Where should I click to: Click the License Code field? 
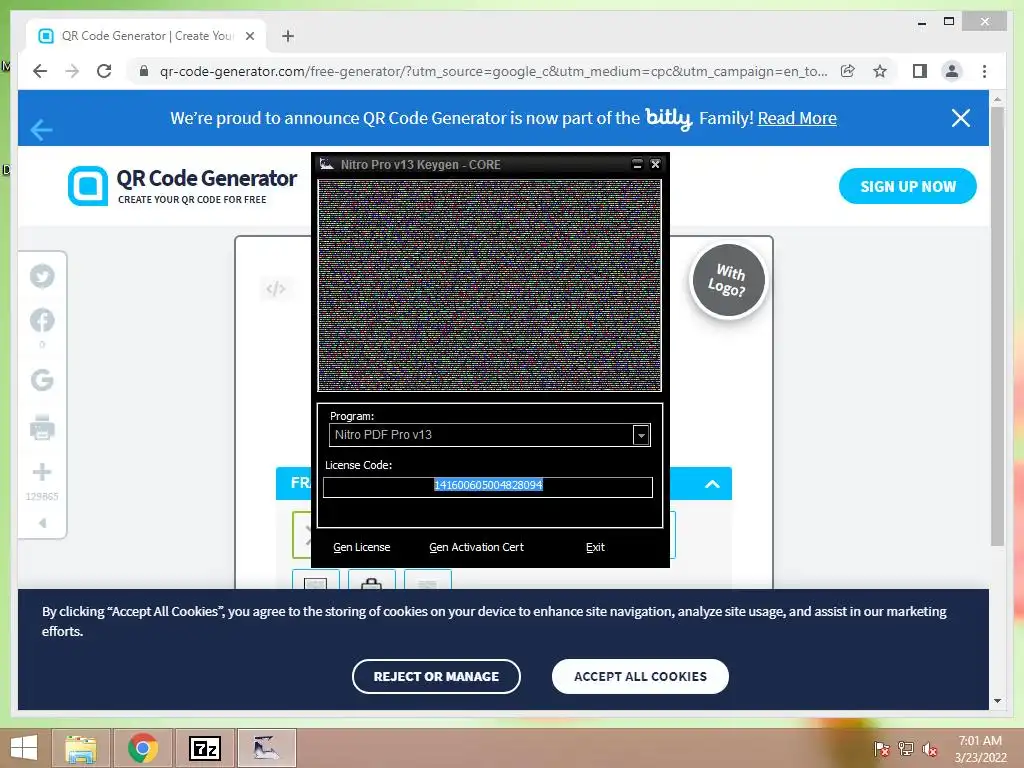point(488,487)
